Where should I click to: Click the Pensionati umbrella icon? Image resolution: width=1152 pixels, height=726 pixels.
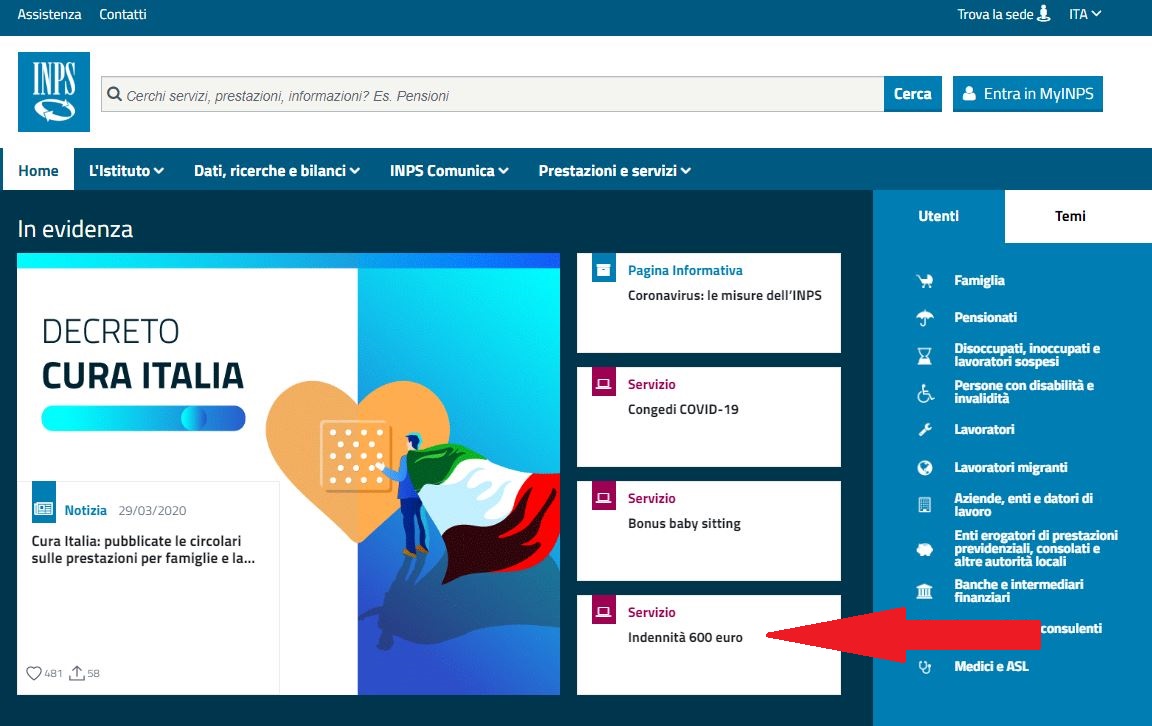[924, 317]
